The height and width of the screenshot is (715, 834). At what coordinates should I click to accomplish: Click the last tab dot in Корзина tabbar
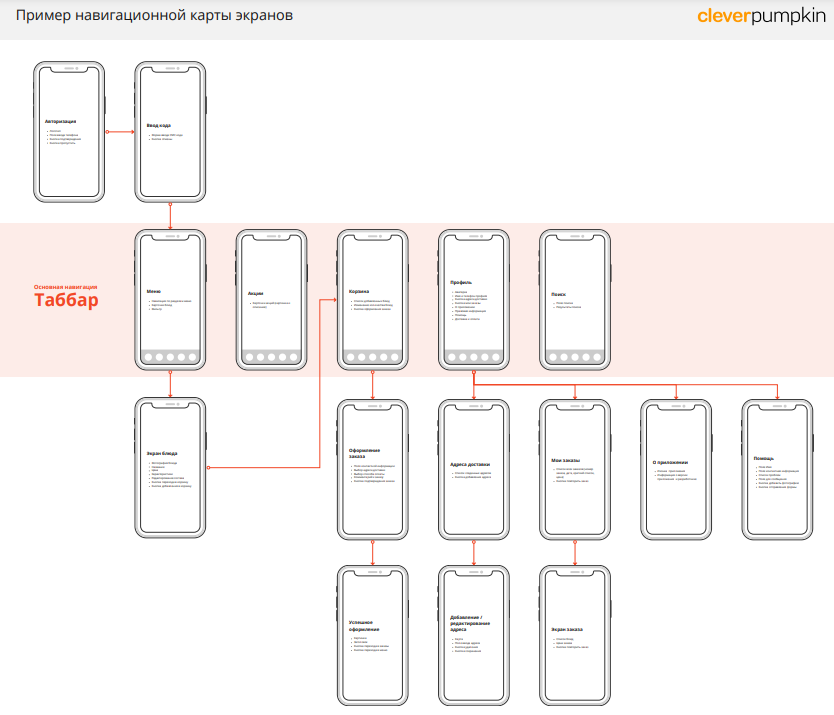[396, 357]
